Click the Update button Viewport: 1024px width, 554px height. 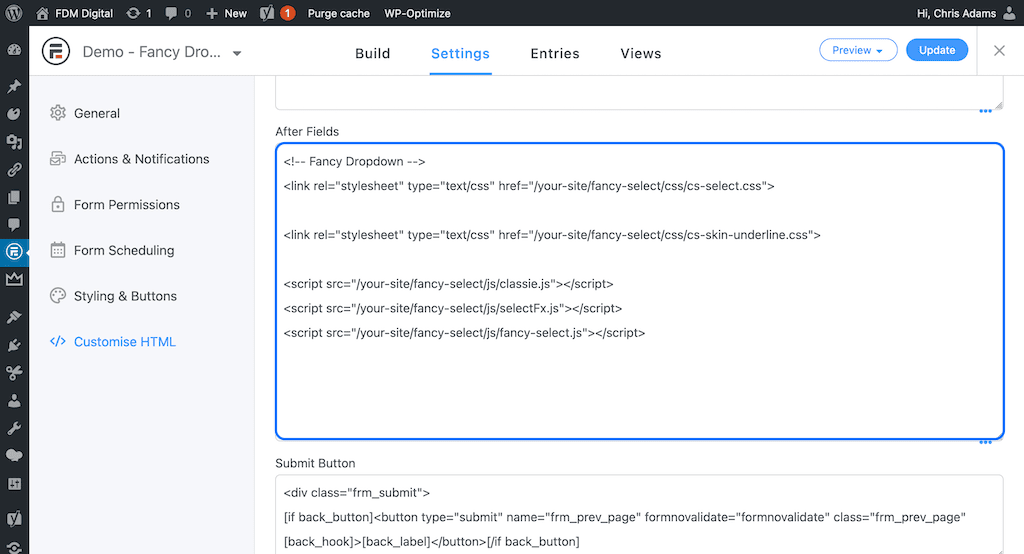[x=936, y=50]
